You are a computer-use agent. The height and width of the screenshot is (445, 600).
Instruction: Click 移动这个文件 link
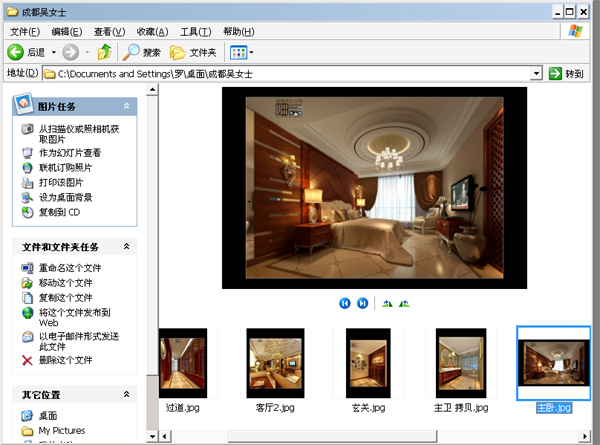pyautogui.click(x=65, y=283)
